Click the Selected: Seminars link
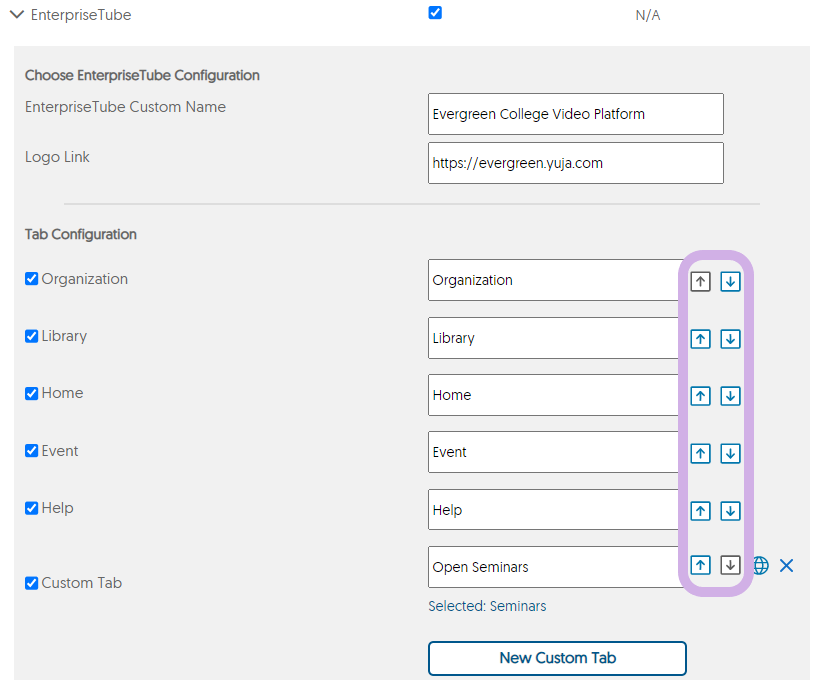Viewport: 821px width, 680px height. pyautogui.click(x=487, y=606)
